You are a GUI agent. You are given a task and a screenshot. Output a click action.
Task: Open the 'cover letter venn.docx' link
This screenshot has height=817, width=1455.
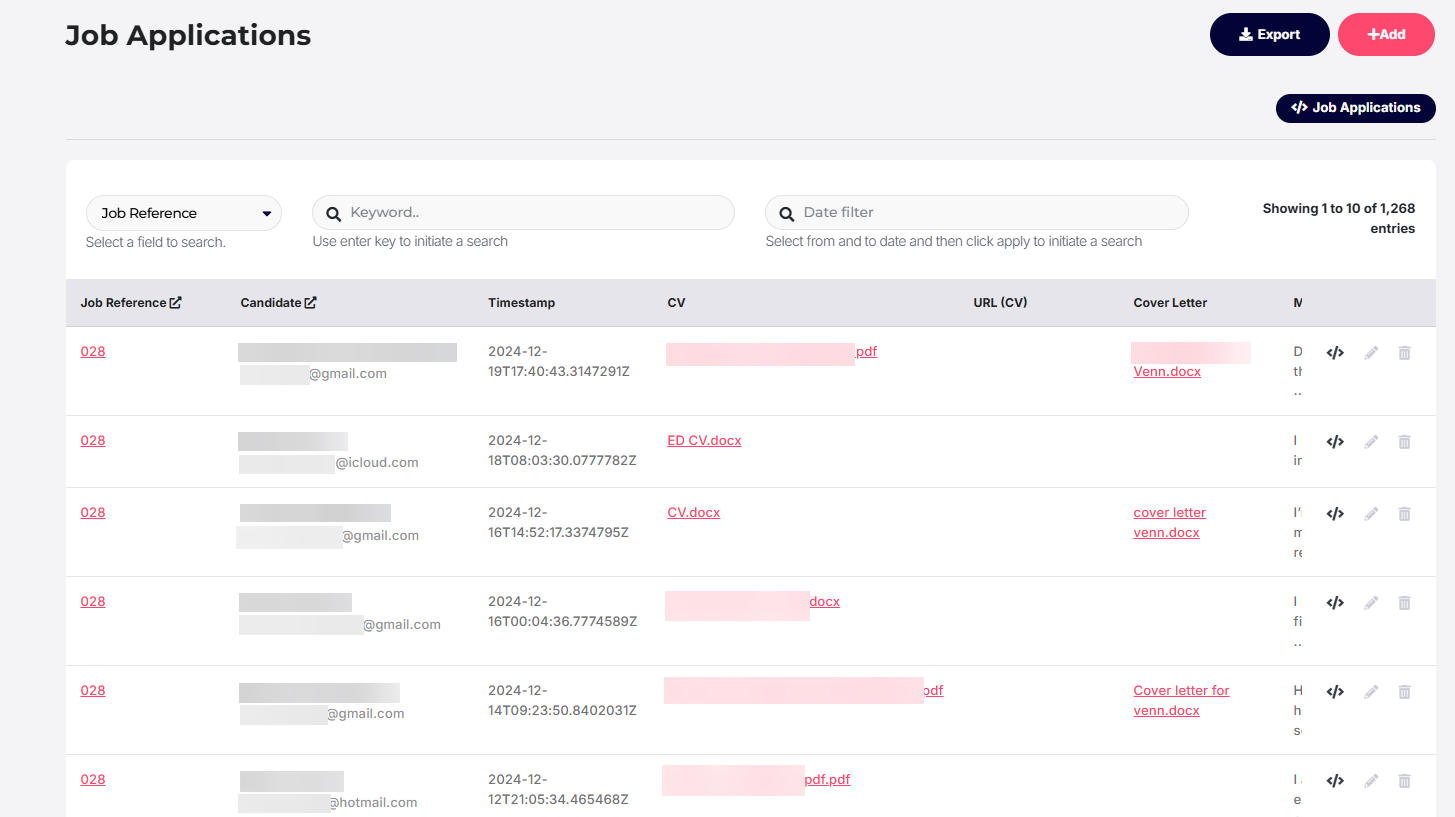click(1169, 523)
